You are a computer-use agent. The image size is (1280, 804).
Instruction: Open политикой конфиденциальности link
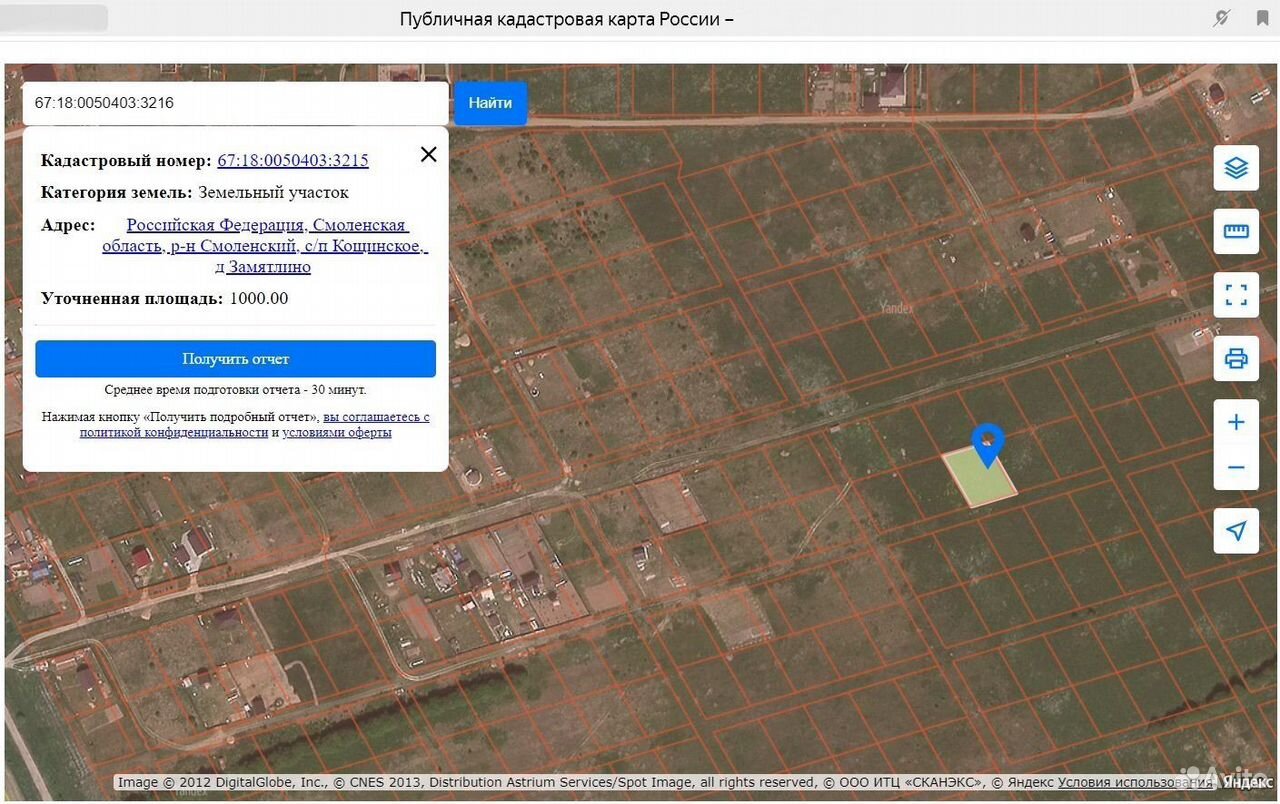pos(174,433)
